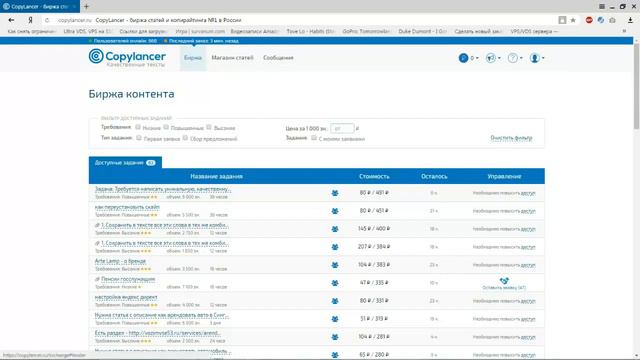Viewport: 640px width, 360px height.
Task: Open task 'настройка яндекс директ'
Action: (126, 297)
